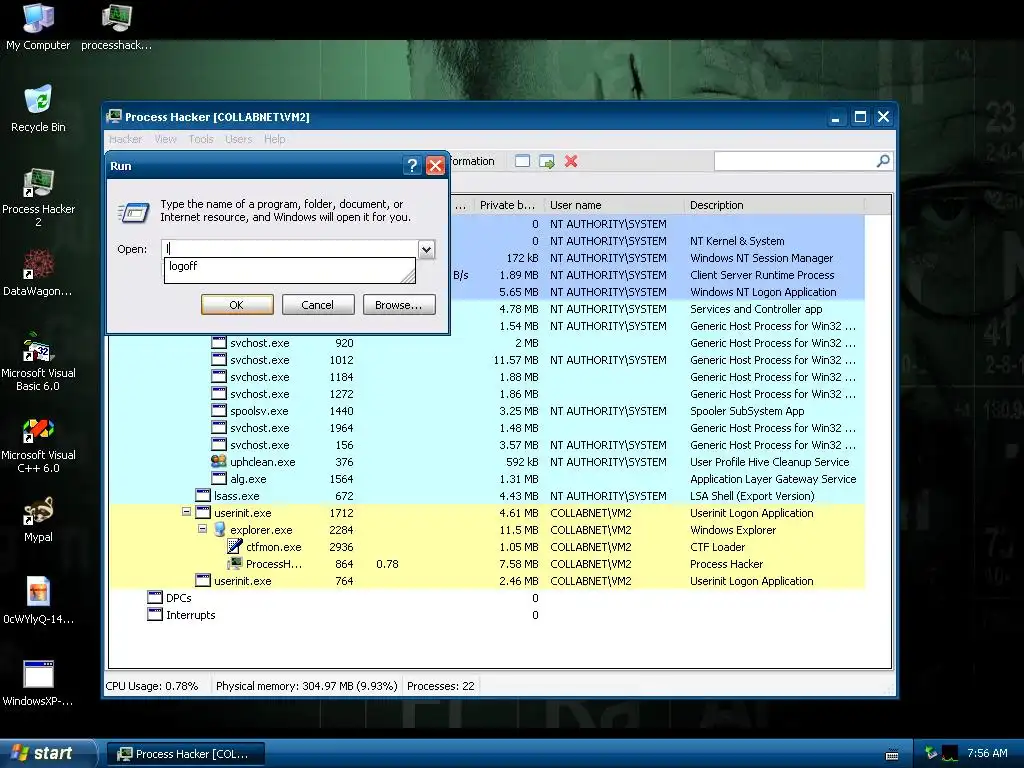Select spoolsv.exe process row

coord(486,411)
